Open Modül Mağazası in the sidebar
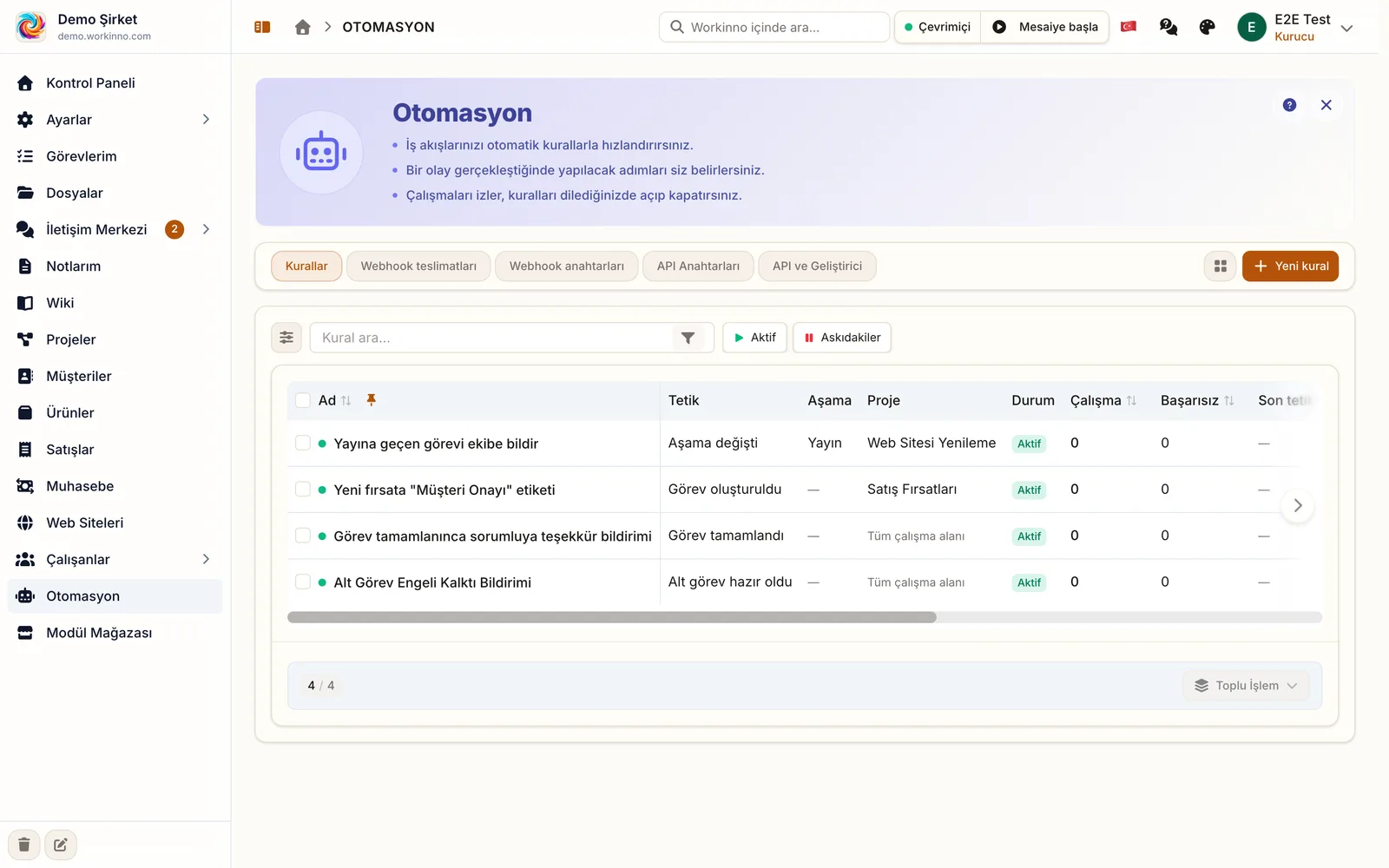The image size is (1389, 868). [115, 633]
